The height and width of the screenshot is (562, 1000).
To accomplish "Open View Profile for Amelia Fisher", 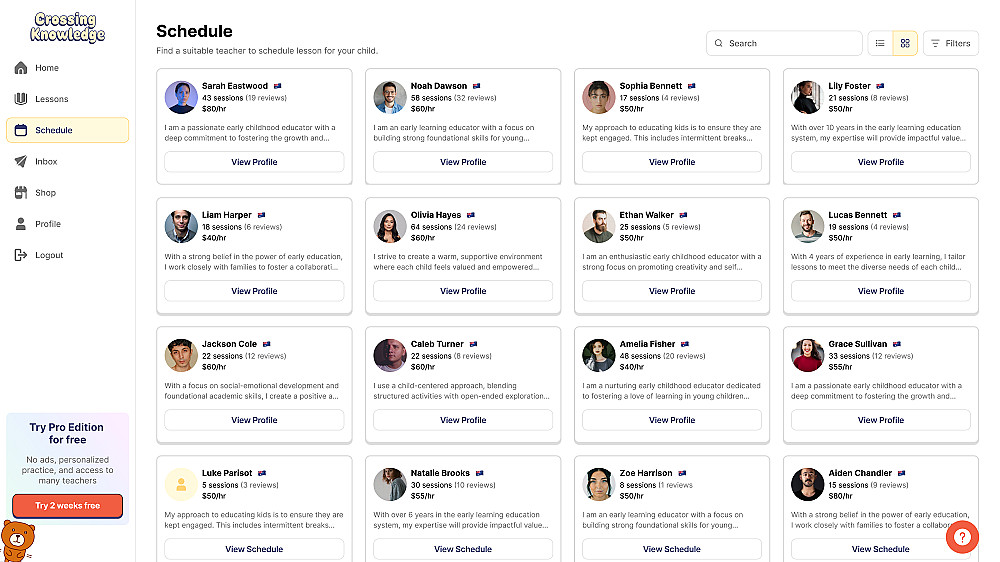I will coord(672,420).
